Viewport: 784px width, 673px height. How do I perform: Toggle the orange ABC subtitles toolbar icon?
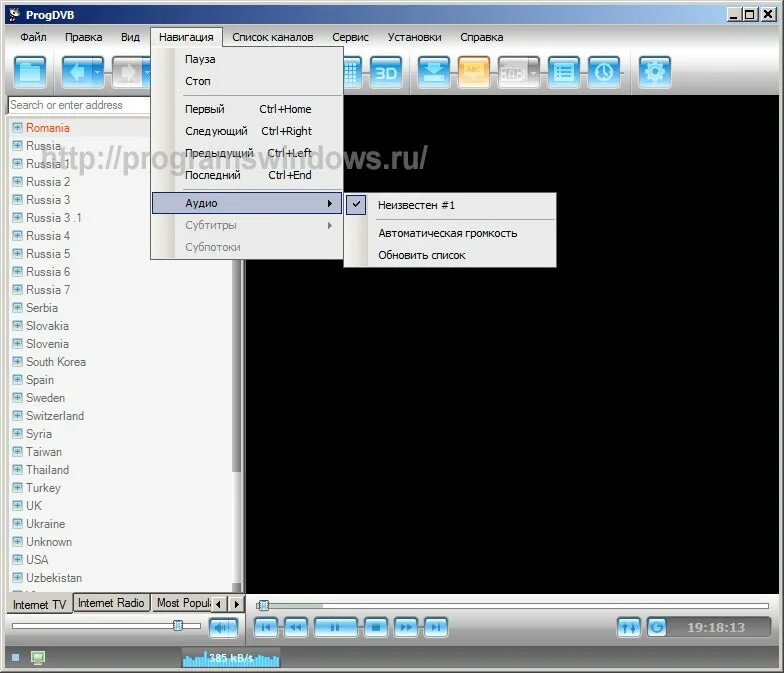pyautogui.click(x=473, y=72)
